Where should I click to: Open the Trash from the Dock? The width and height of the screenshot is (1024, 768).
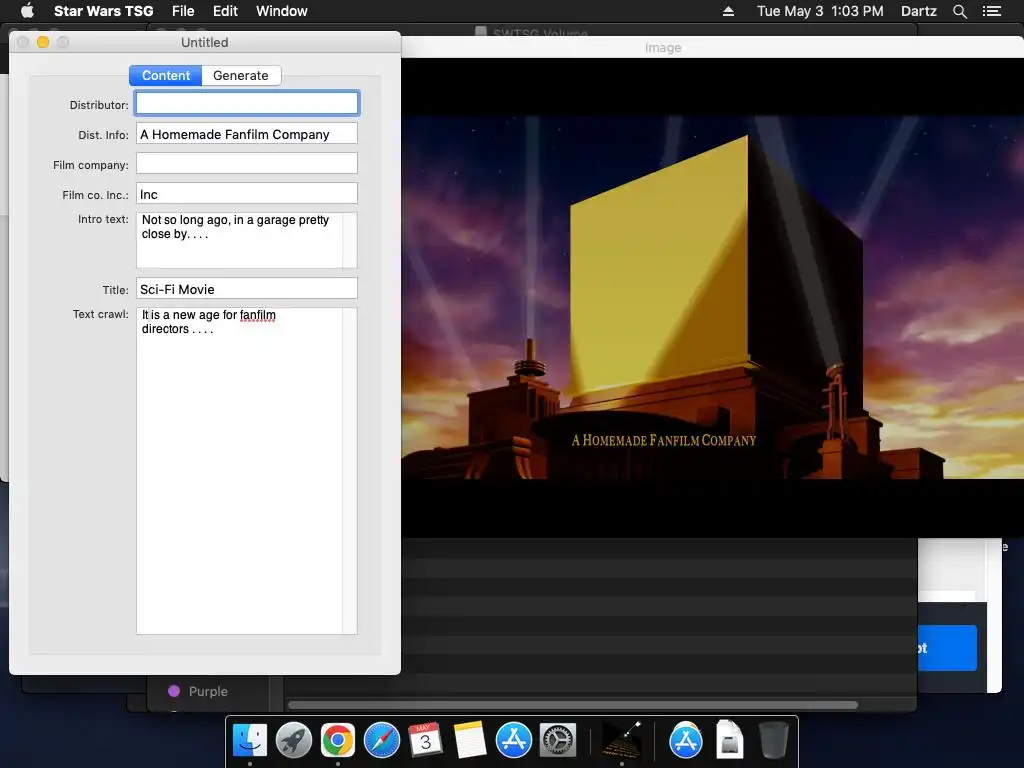tap(773, 740)
